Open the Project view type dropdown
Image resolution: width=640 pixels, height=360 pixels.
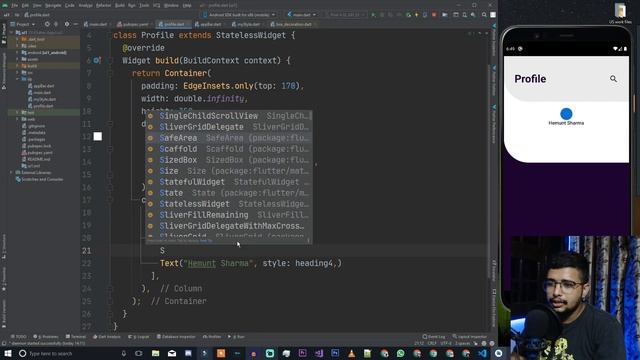point(23,24)
